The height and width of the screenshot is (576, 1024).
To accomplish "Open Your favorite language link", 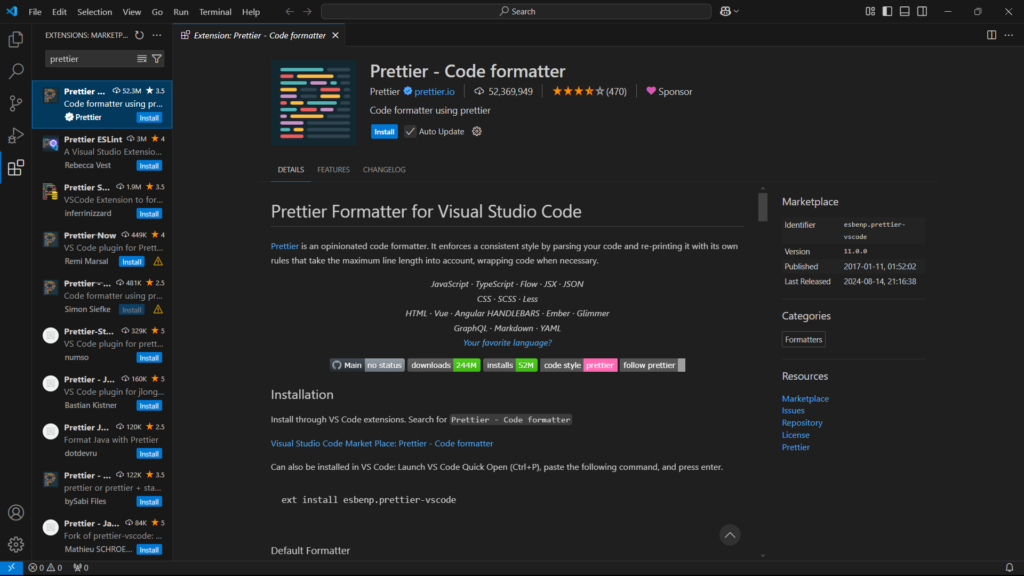I will 507,342.
